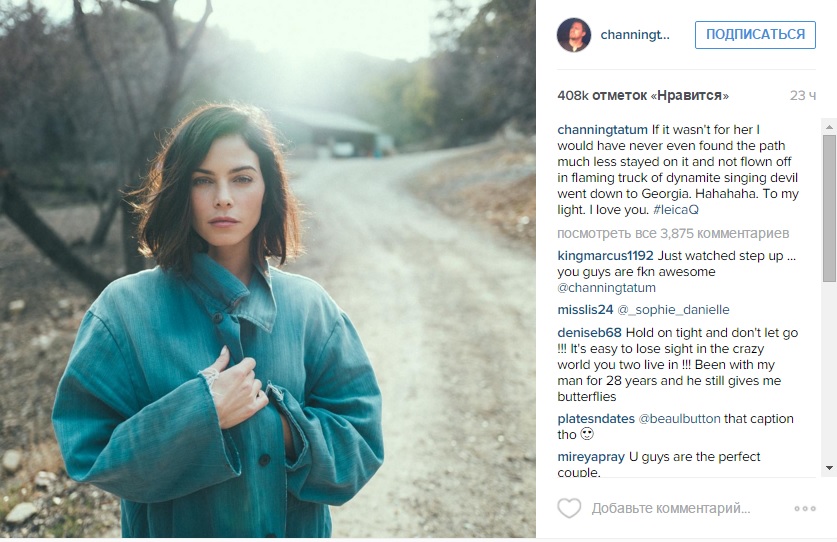
Task: Click the scrollbar down arrow
Action: pos(829,468)
